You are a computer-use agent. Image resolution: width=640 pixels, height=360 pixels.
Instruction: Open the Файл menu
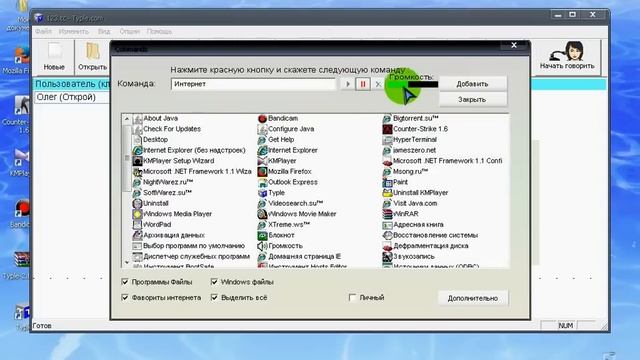tap(43, 31)
